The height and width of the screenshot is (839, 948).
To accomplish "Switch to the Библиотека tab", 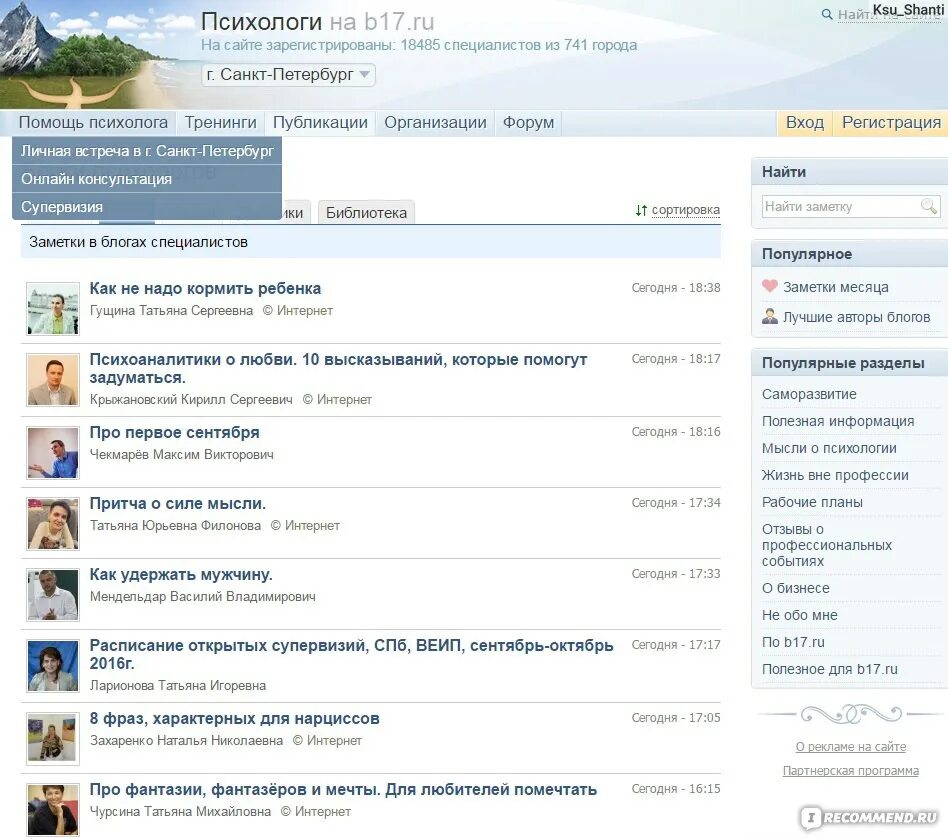I will pos(366,213).
